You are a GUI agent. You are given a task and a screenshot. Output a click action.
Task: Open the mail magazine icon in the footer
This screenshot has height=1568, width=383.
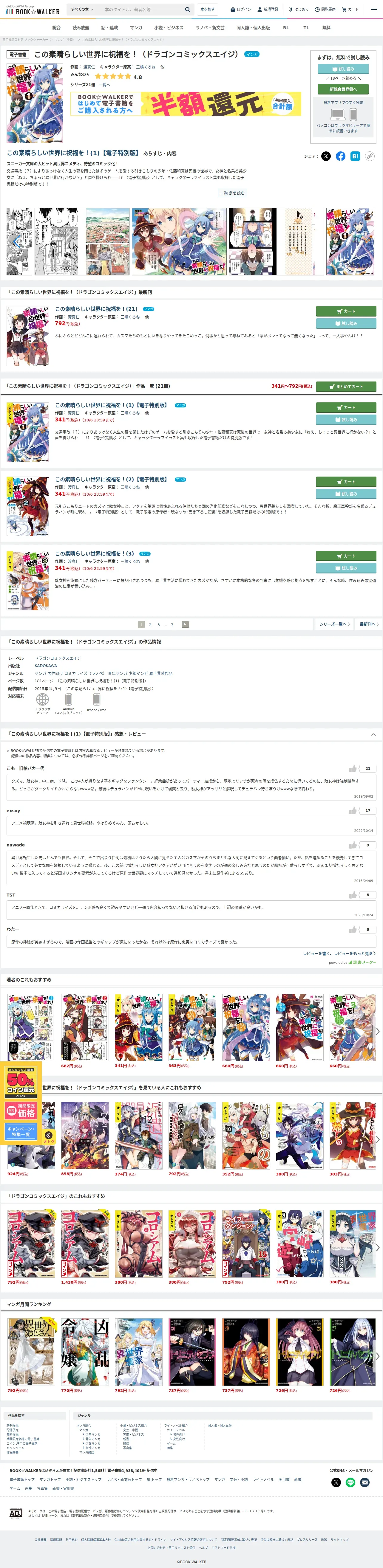pyautogui.click(x=365, y=1482)
